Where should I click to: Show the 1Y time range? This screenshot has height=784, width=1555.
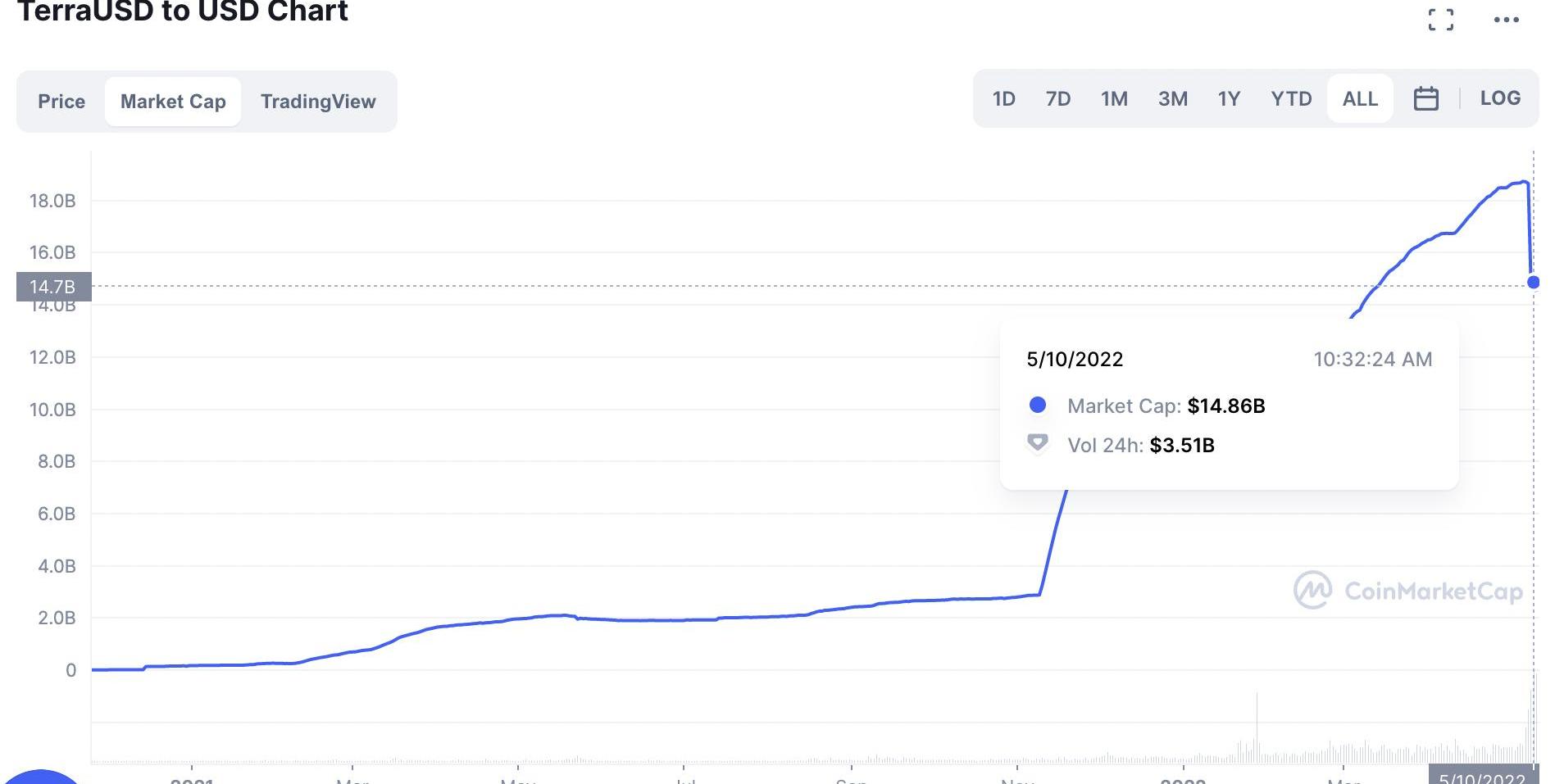click(1228, 99)
